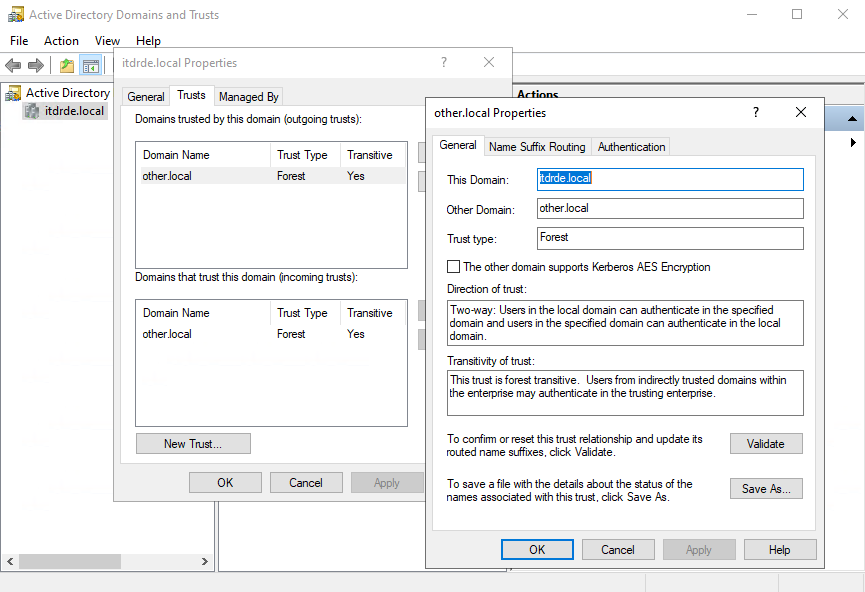Click the left scroll arrow of console tree
865x592 pixels.
10,561
